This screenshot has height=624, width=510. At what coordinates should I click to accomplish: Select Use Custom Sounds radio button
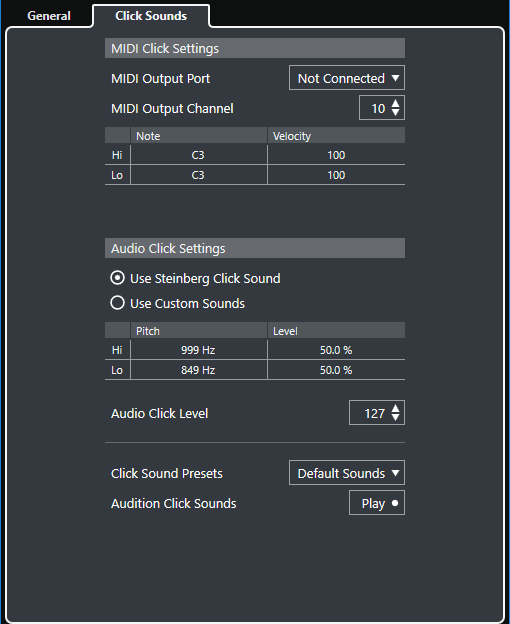(117, 303)
